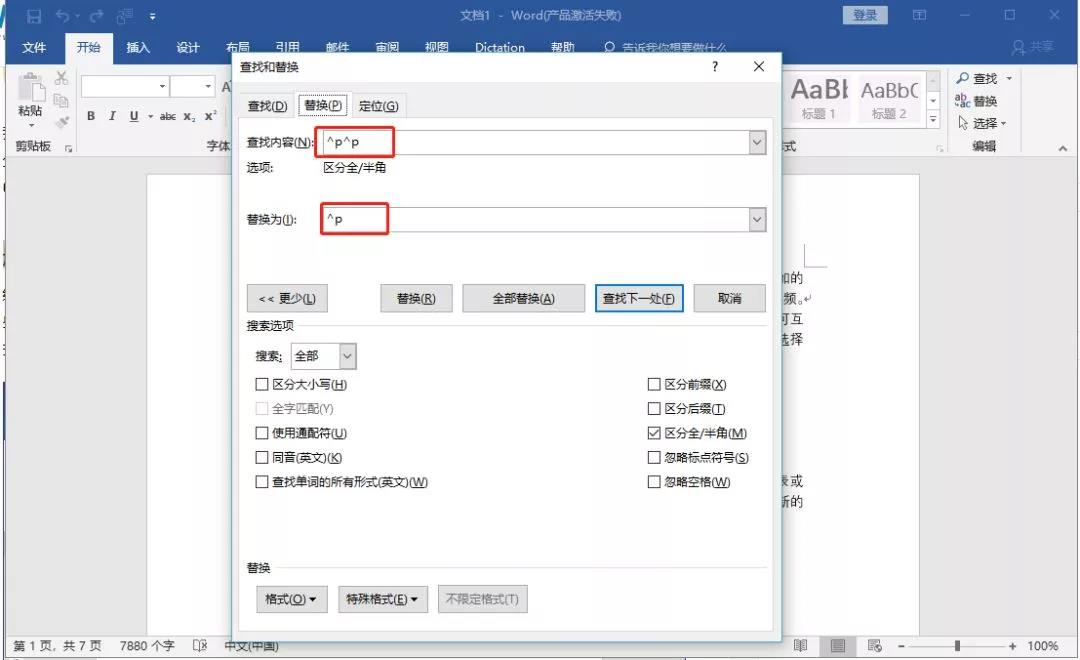Open the 特殊格式 dropdown button
This screenshot has width=1080, height=660.
point(382,600)
